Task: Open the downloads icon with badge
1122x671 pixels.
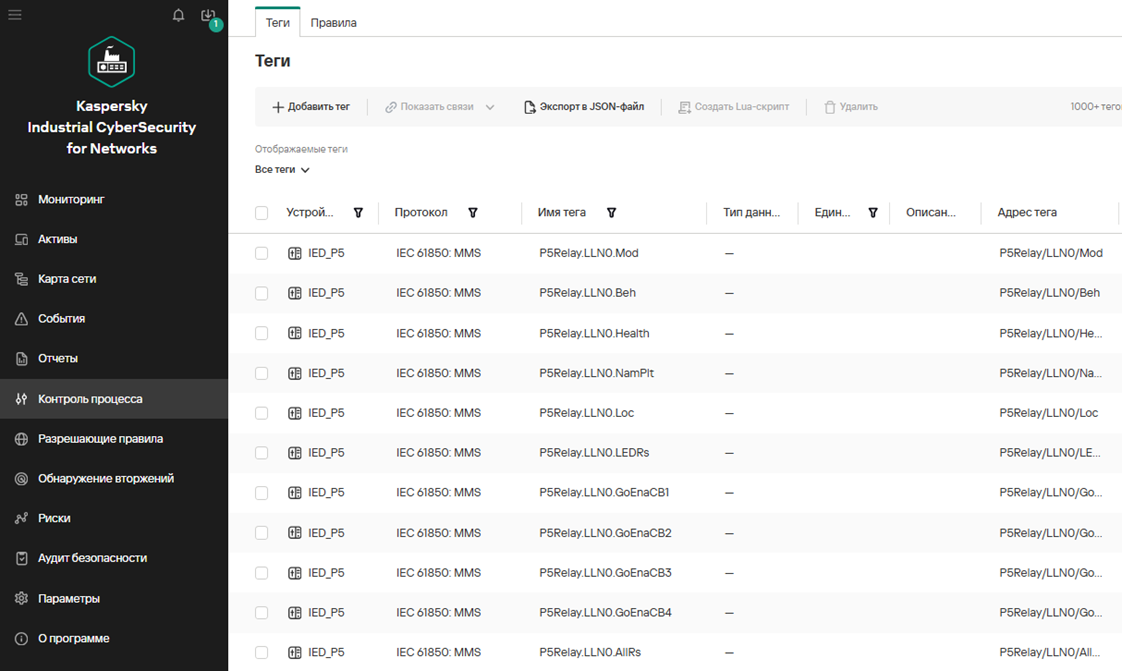Action: point(209,16)
